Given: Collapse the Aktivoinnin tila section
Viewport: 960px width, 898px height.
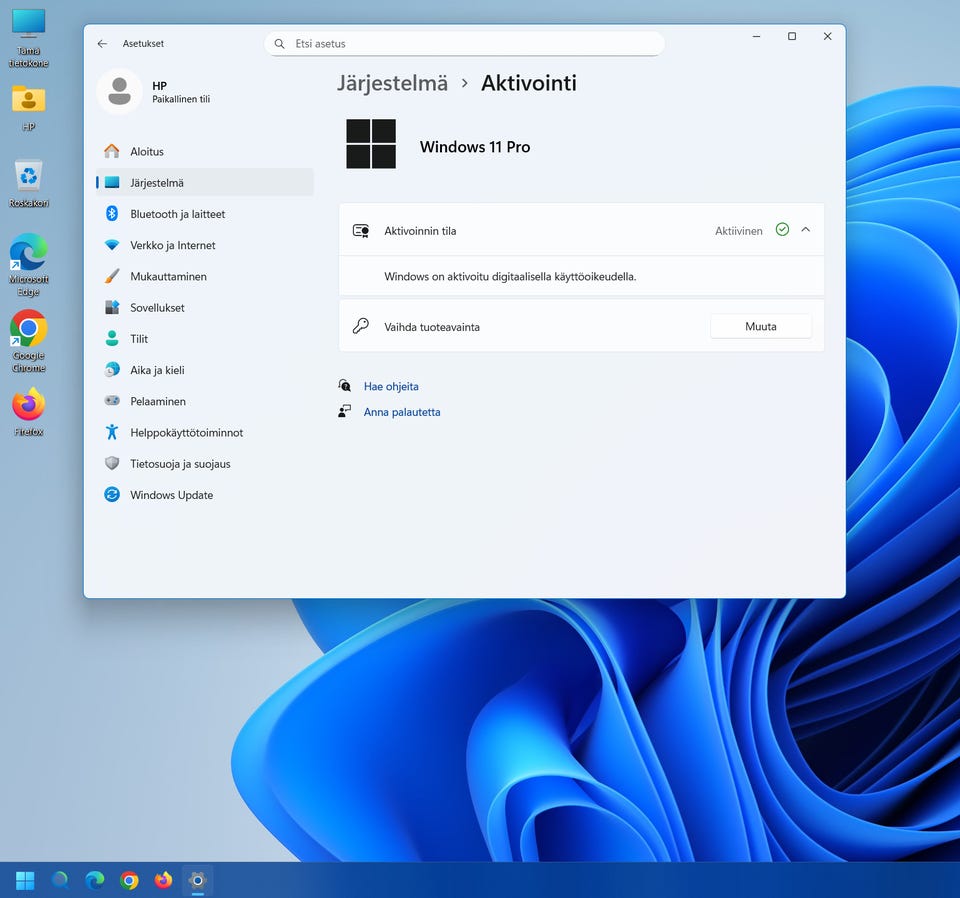Looking at the screenshot, I should click(x=806, y=230).
